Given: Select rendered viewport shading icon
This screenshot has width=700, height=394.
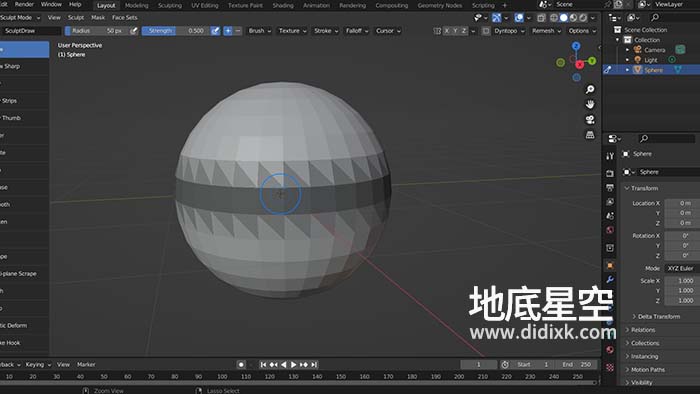Looking at the screenshot, I should (583, 18).
